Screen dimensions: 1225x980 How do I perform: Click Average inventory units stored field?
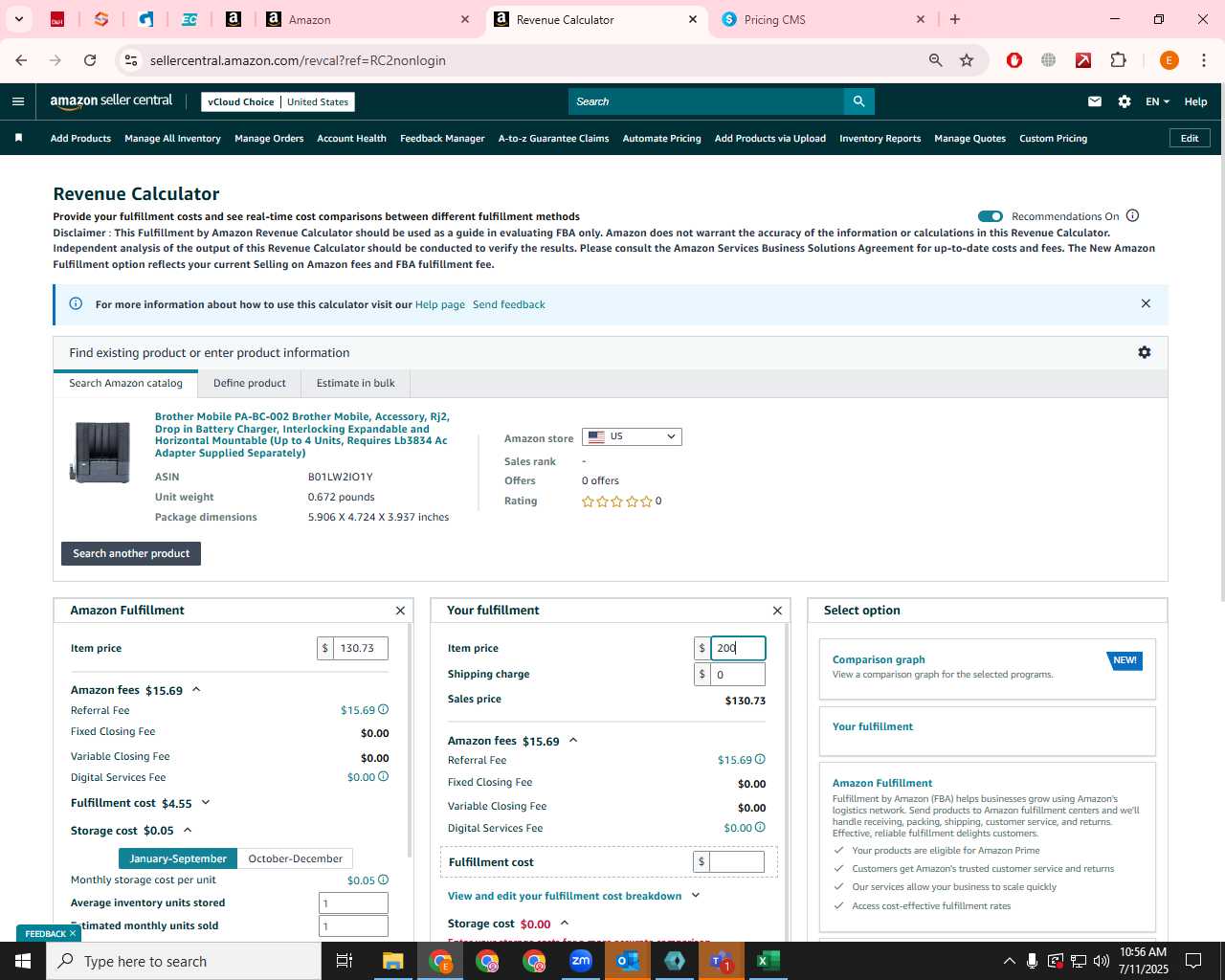coord(353,902)
